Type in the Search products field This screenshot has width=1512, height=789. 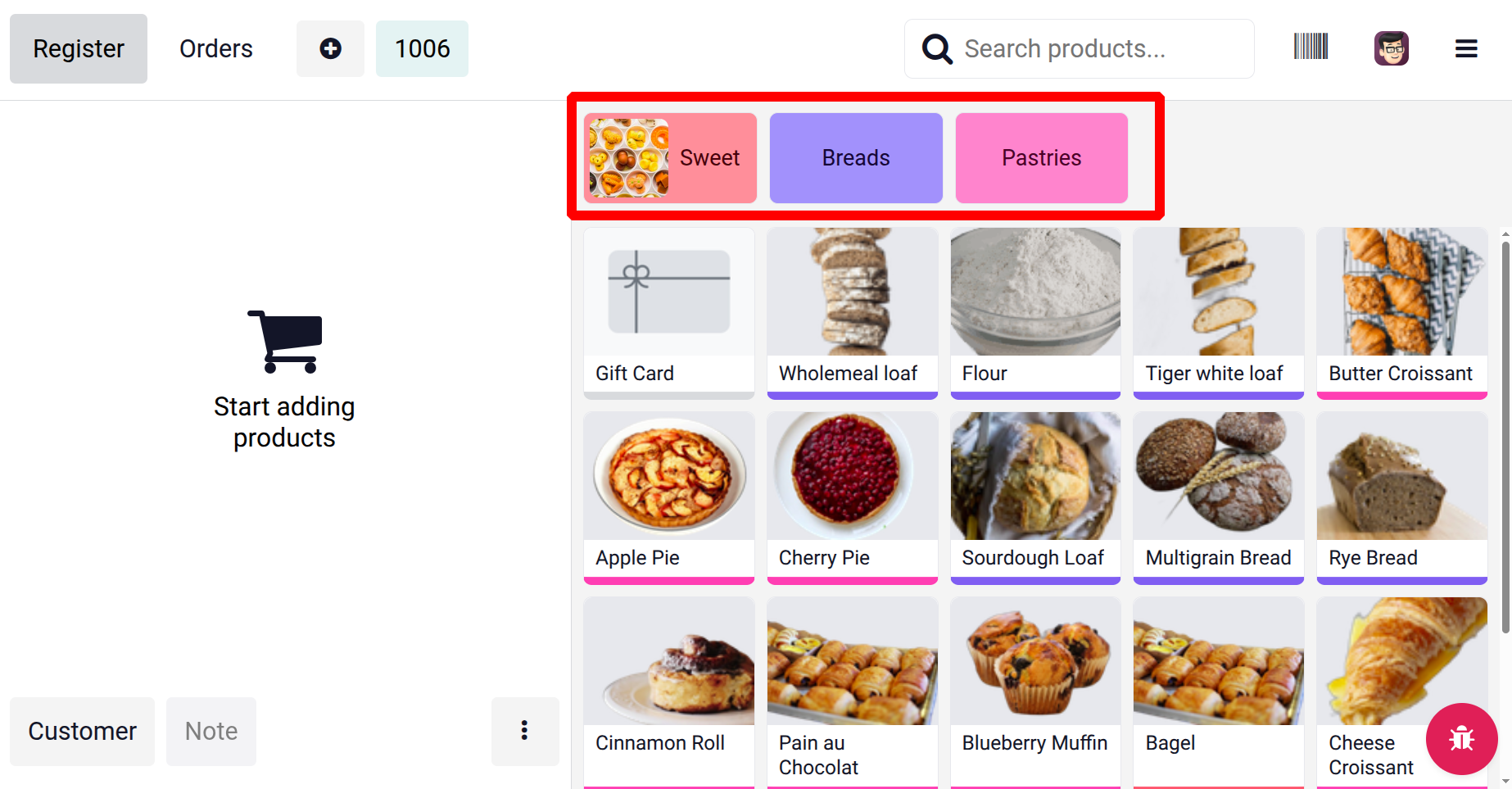[x=1098, y=49]
